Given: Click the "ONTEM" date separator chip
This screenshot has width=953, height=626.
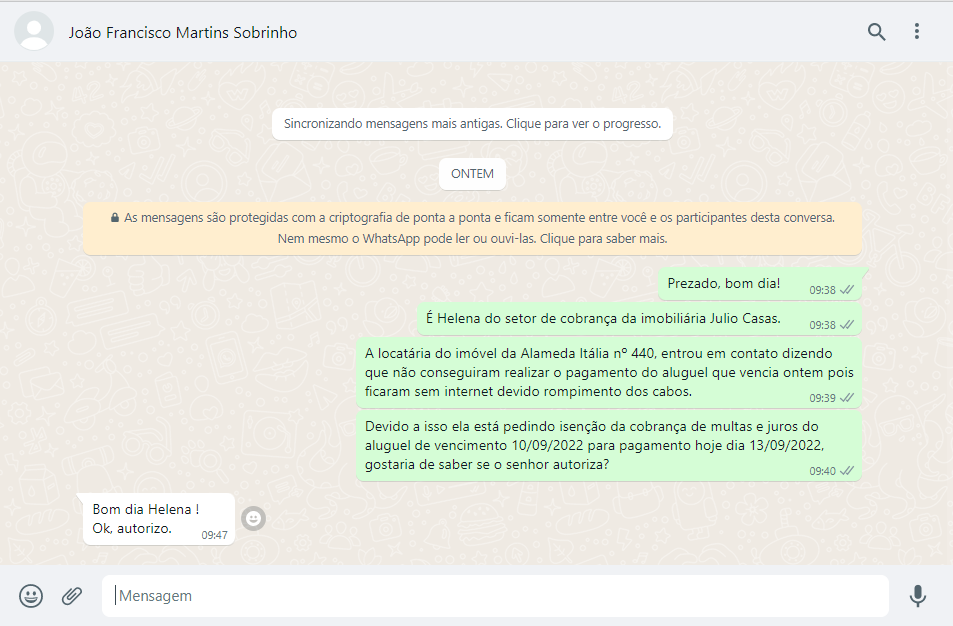Looking at the screenshot, I should (x=472, y=174).
